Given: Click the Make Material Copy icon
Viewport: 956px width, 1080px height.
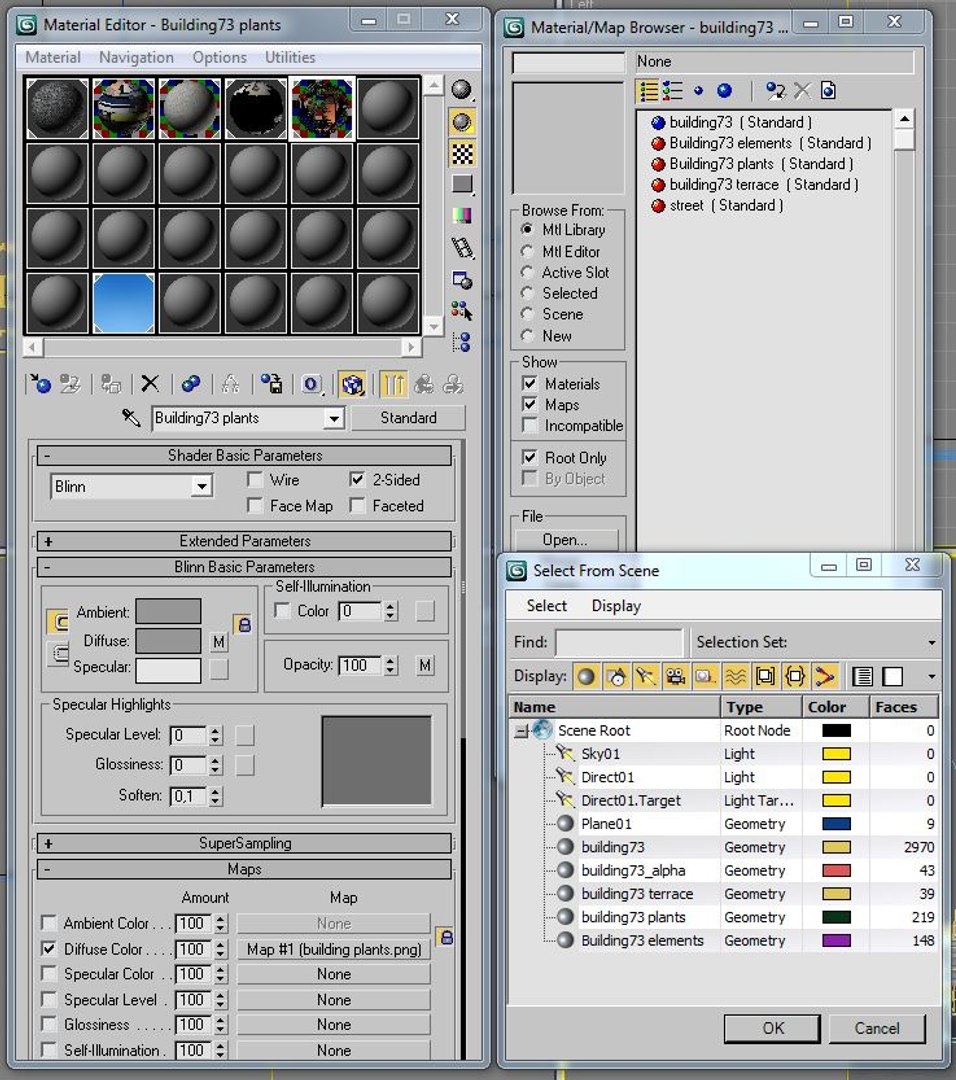Looking at the screenshot, I should coord(191,384).
